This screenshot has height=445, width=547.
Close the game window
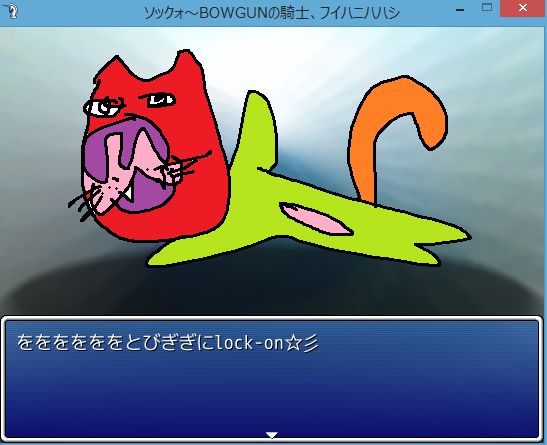click(523, 8)
